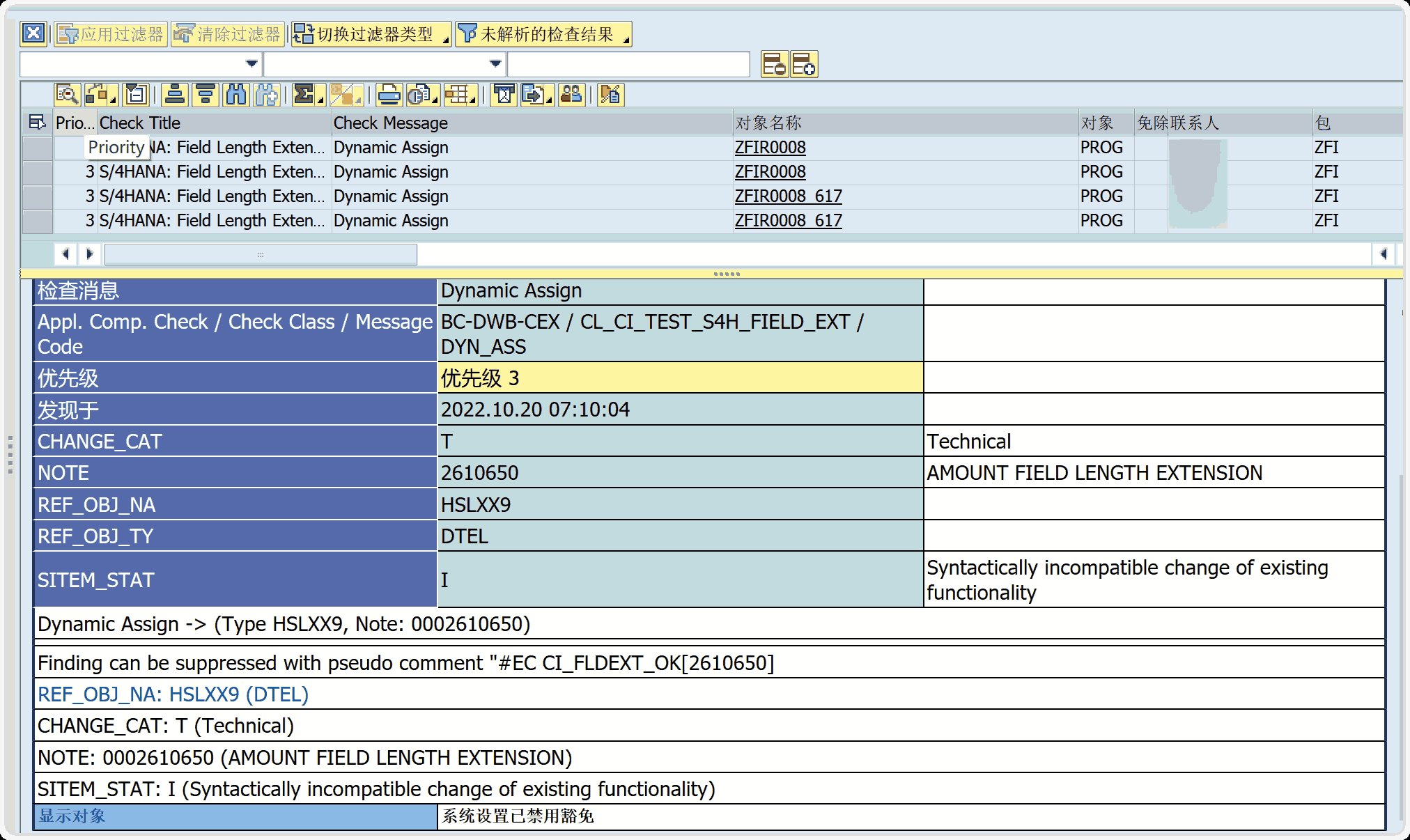The width and height of the screenshot is (1410, 840).
Task: Open the first filter field dropdown
Action: 251,64
